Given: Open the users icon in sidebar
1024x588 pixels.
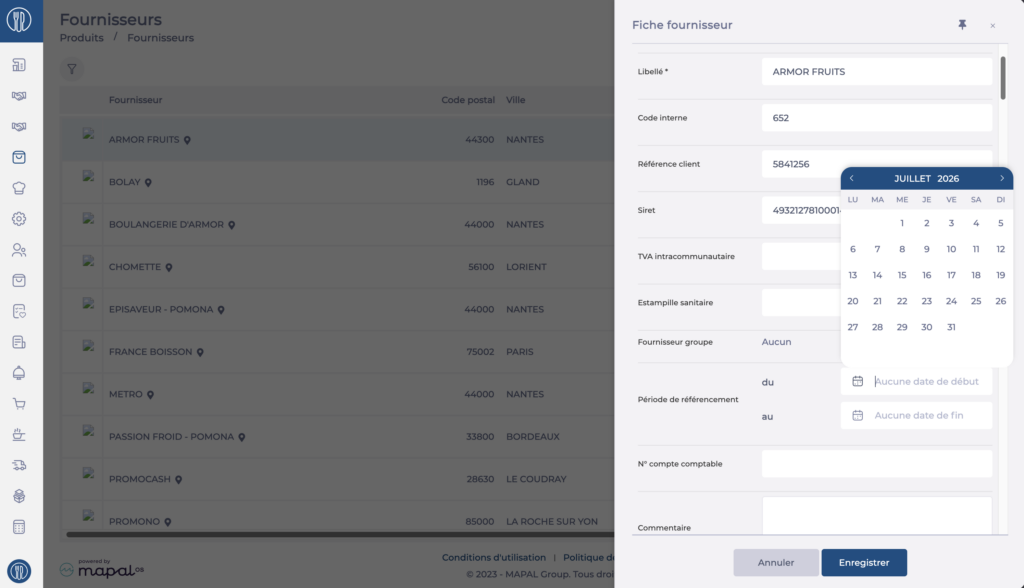Looking at the screenshot, I should click(19, 250).
